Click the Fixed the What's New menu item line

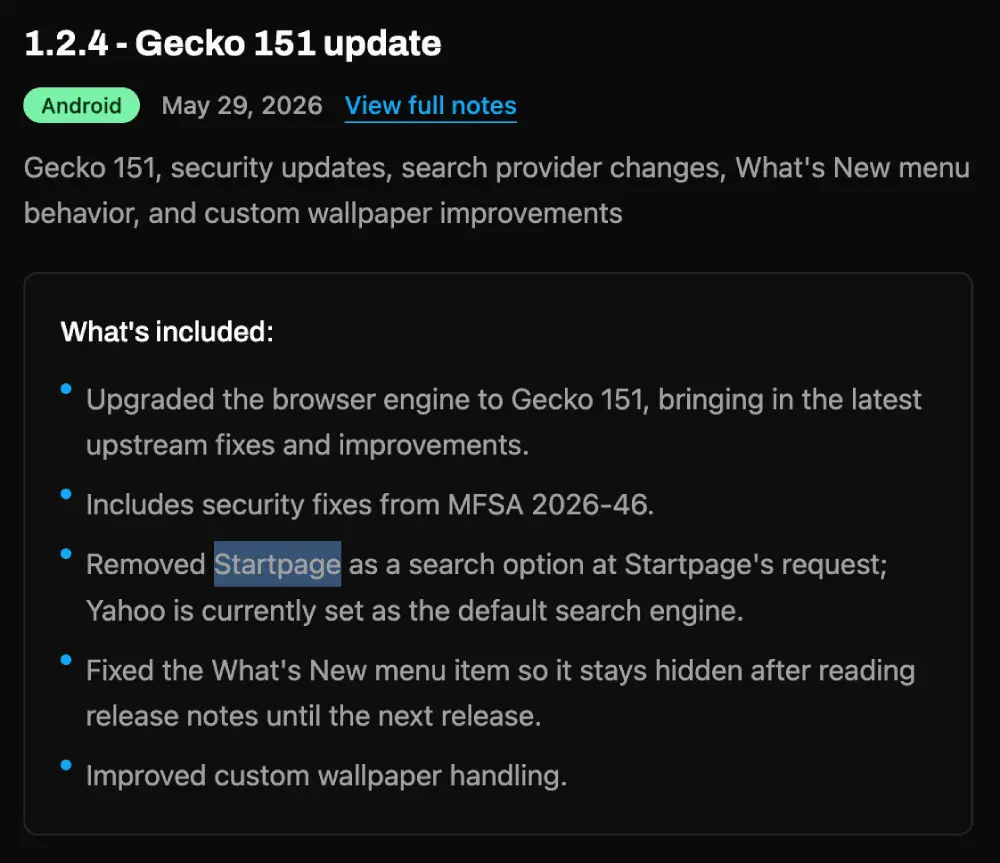[501, 671]
